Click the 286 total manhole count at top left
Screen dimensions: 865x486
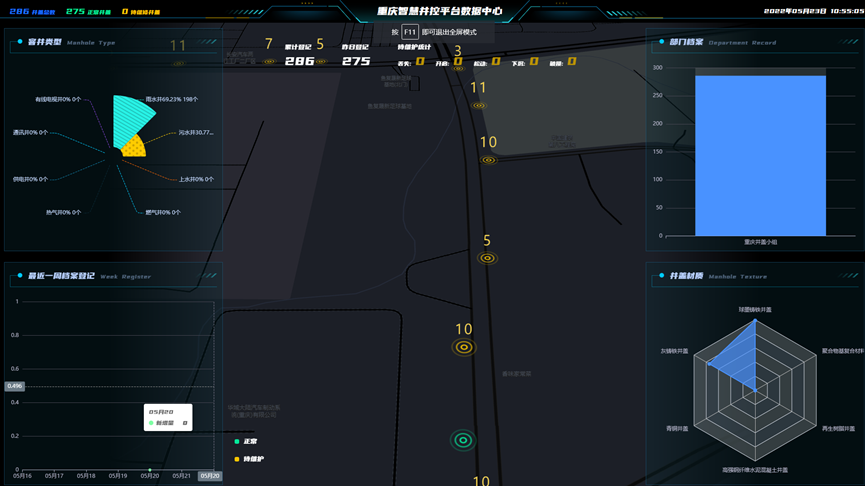(20, 12)
